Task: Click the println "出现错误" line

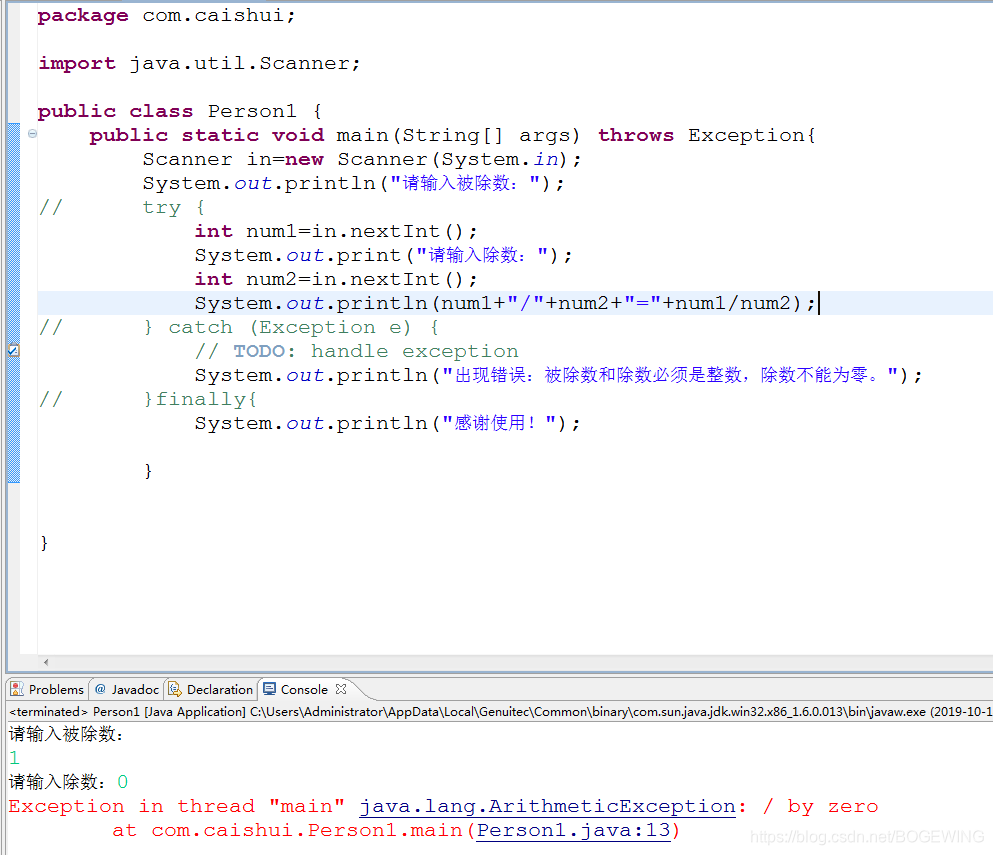Action: pos(558,376)
